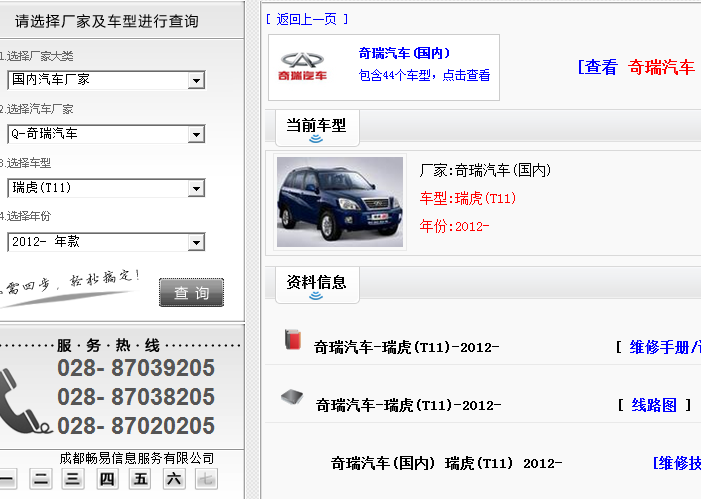The height and width of the screenshot is (499, 701).
Task: Open the 国内汽车厂家 category dropdown arrow
Action: coord(196,80)
